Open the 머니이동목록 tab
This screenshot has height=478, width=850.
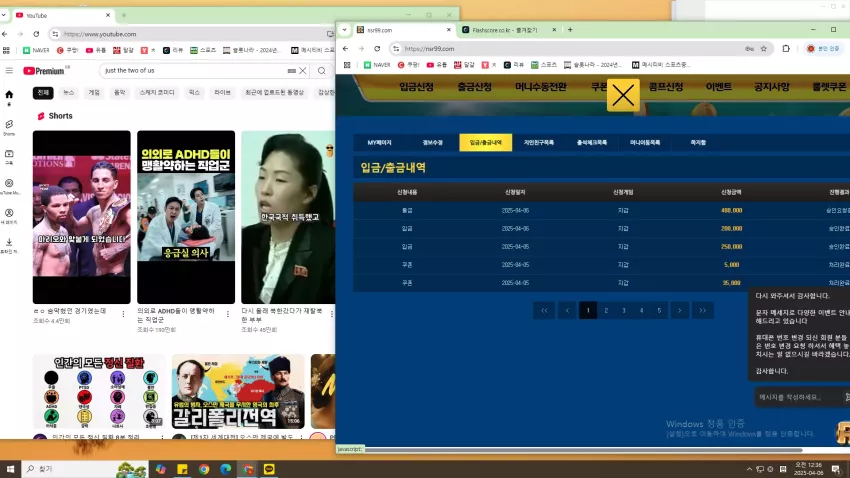[645, 143]
